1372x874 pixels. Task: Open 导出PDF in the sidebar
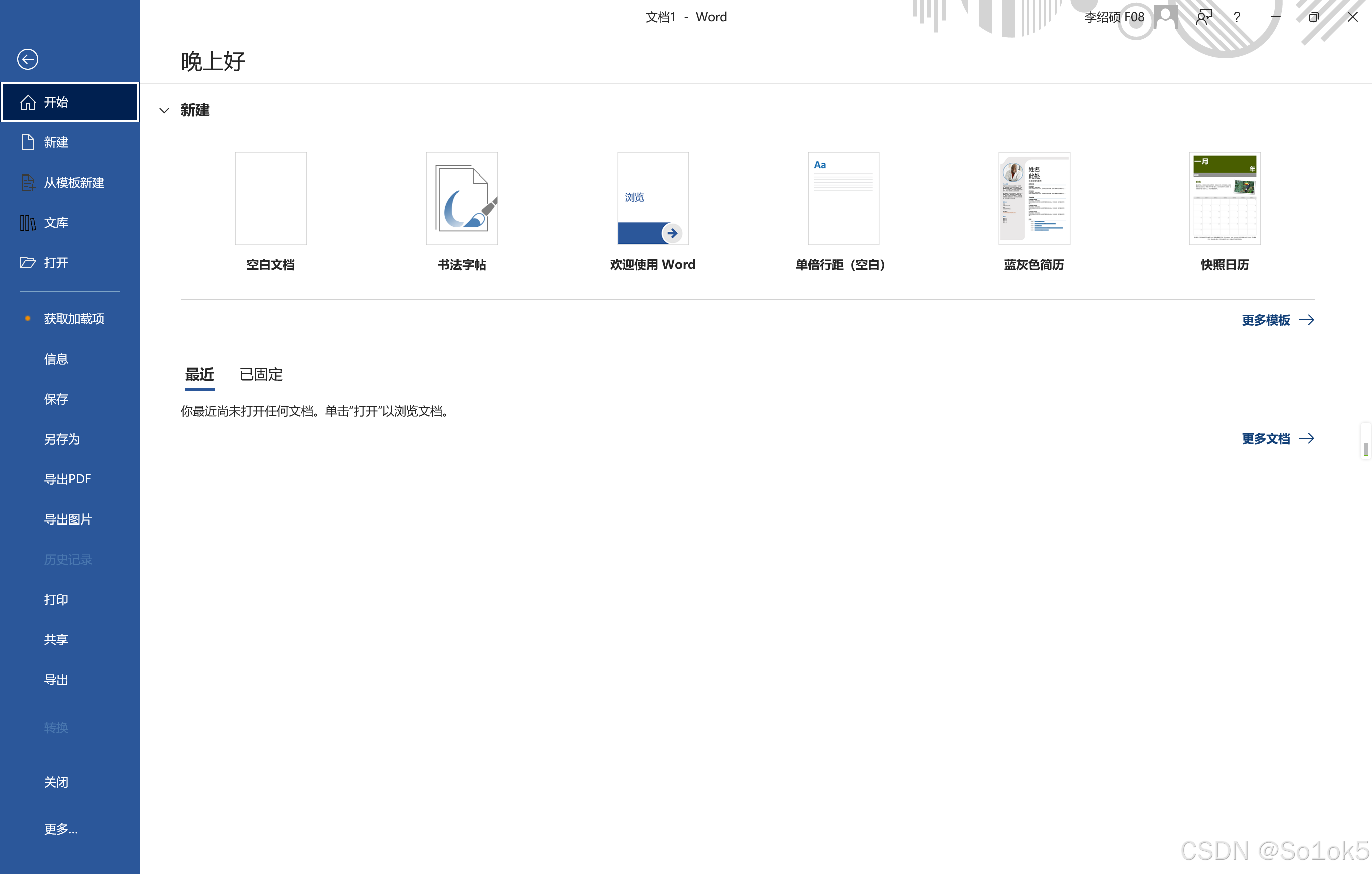tap(67, 479)
